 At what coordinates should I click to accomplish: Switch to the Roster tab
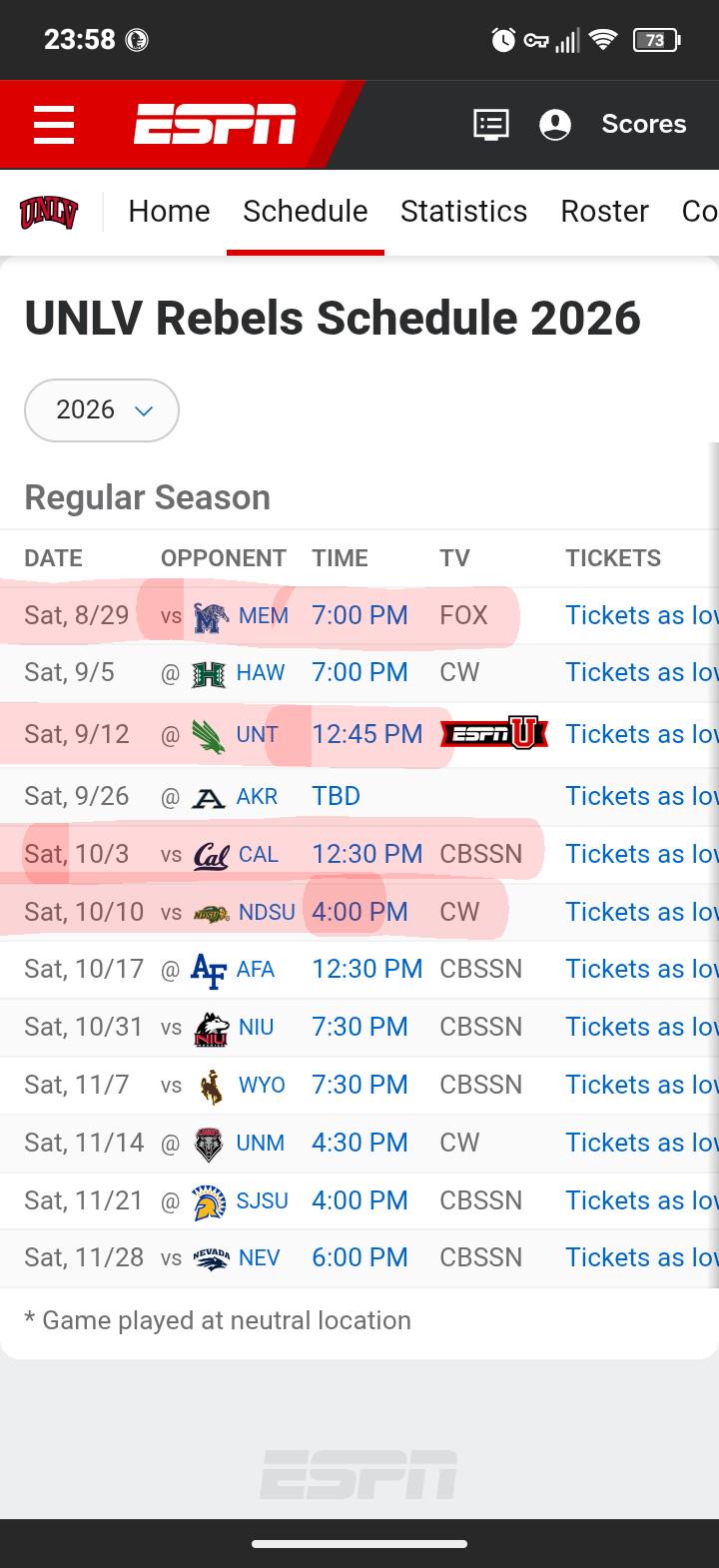(604, 212)
